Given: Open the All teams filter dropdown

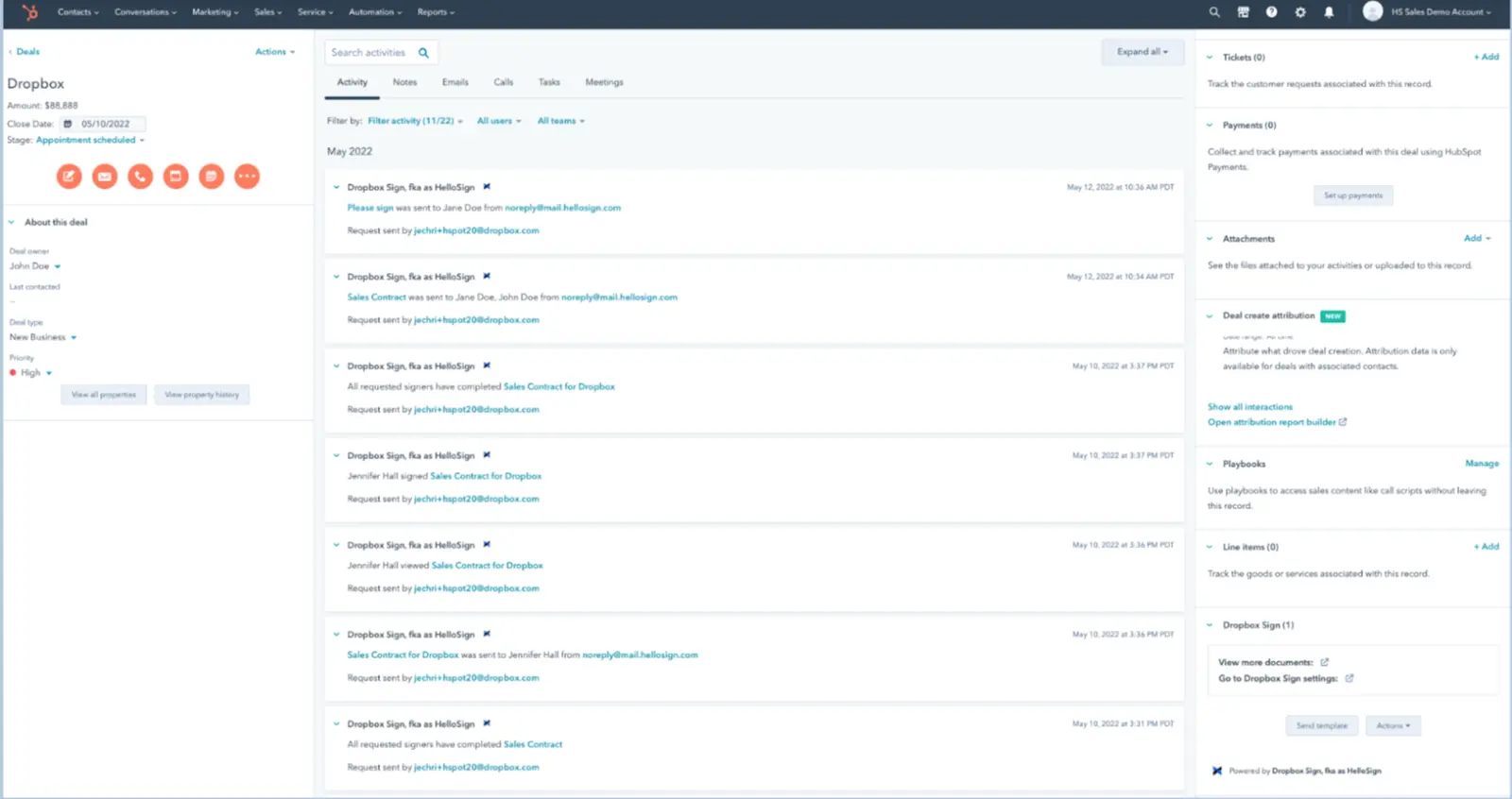Looking at the screenshot, I should click(x=561, y=121).
